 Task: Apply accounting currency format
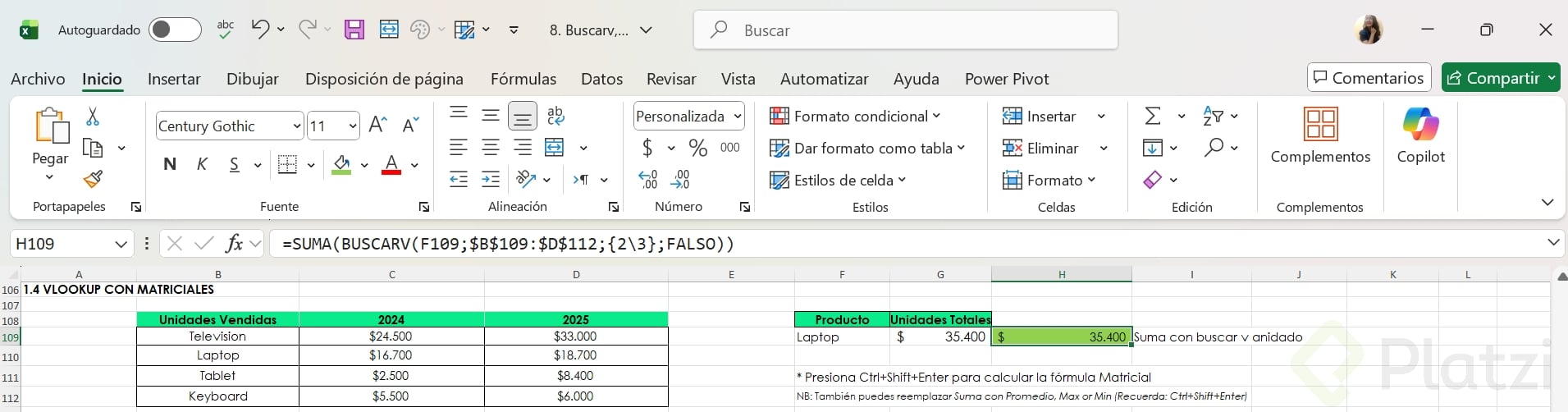pyautogui.click(x=647, y=148)
